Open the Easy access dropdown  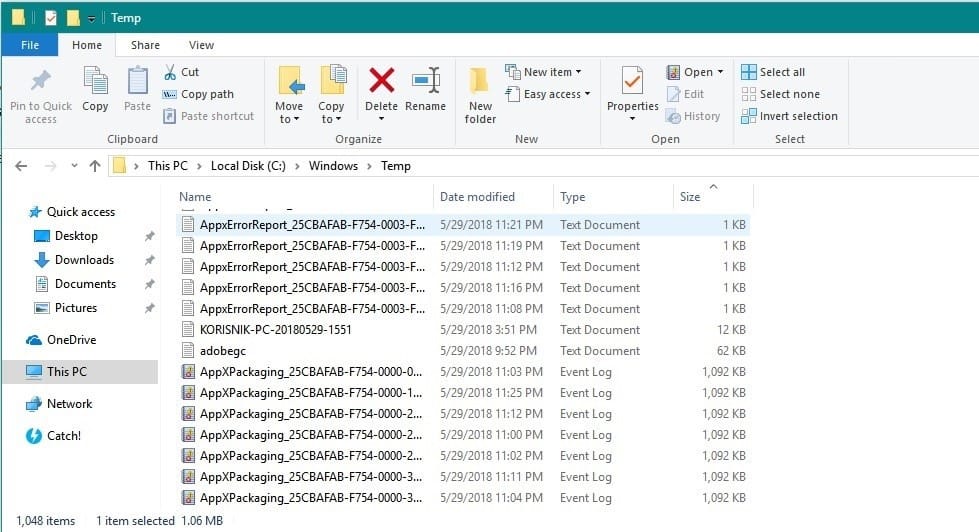click(x=548, y=94)
